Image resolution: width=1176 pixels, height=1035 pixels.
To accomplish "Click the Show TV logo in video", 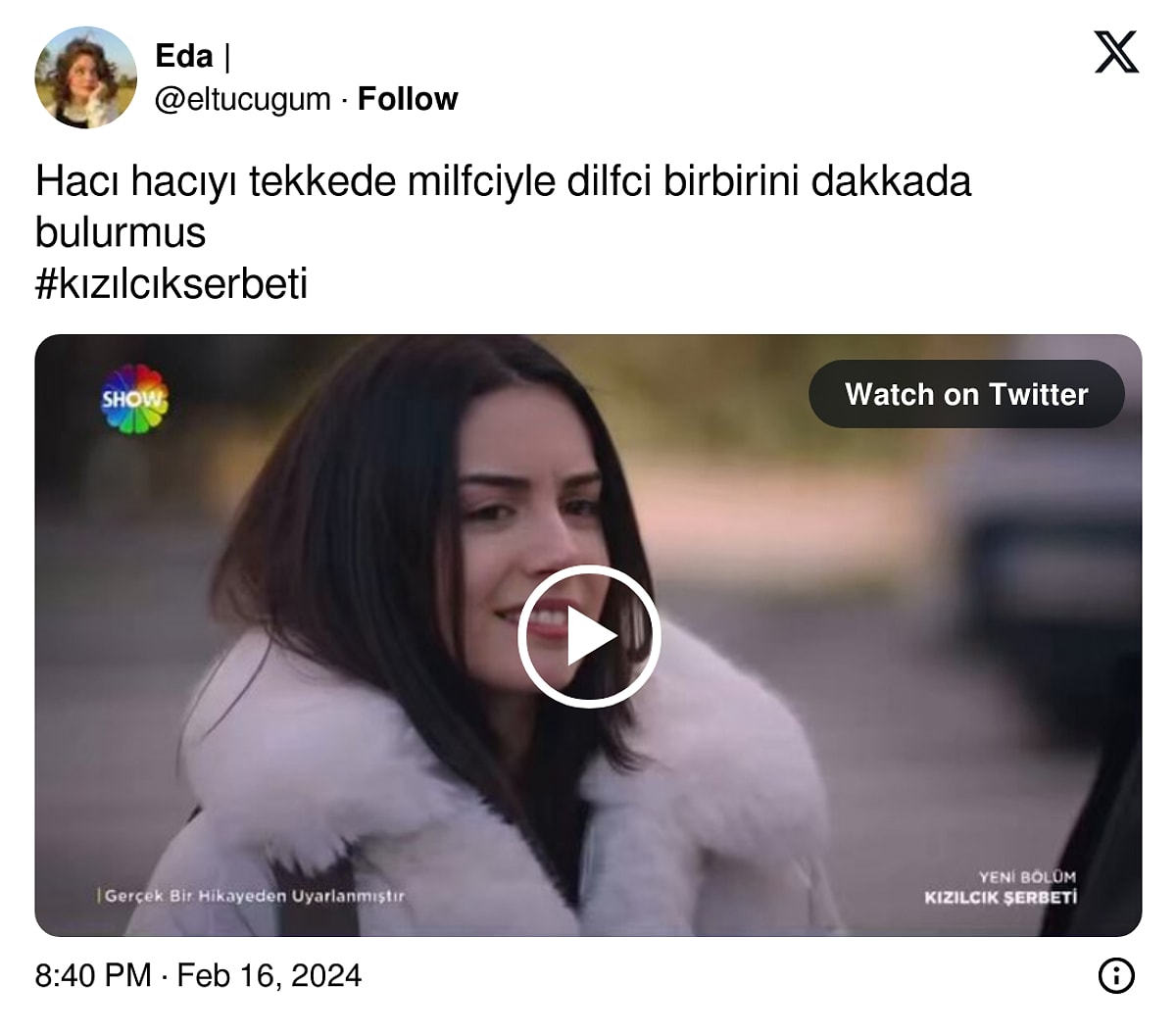I will 135,399.
